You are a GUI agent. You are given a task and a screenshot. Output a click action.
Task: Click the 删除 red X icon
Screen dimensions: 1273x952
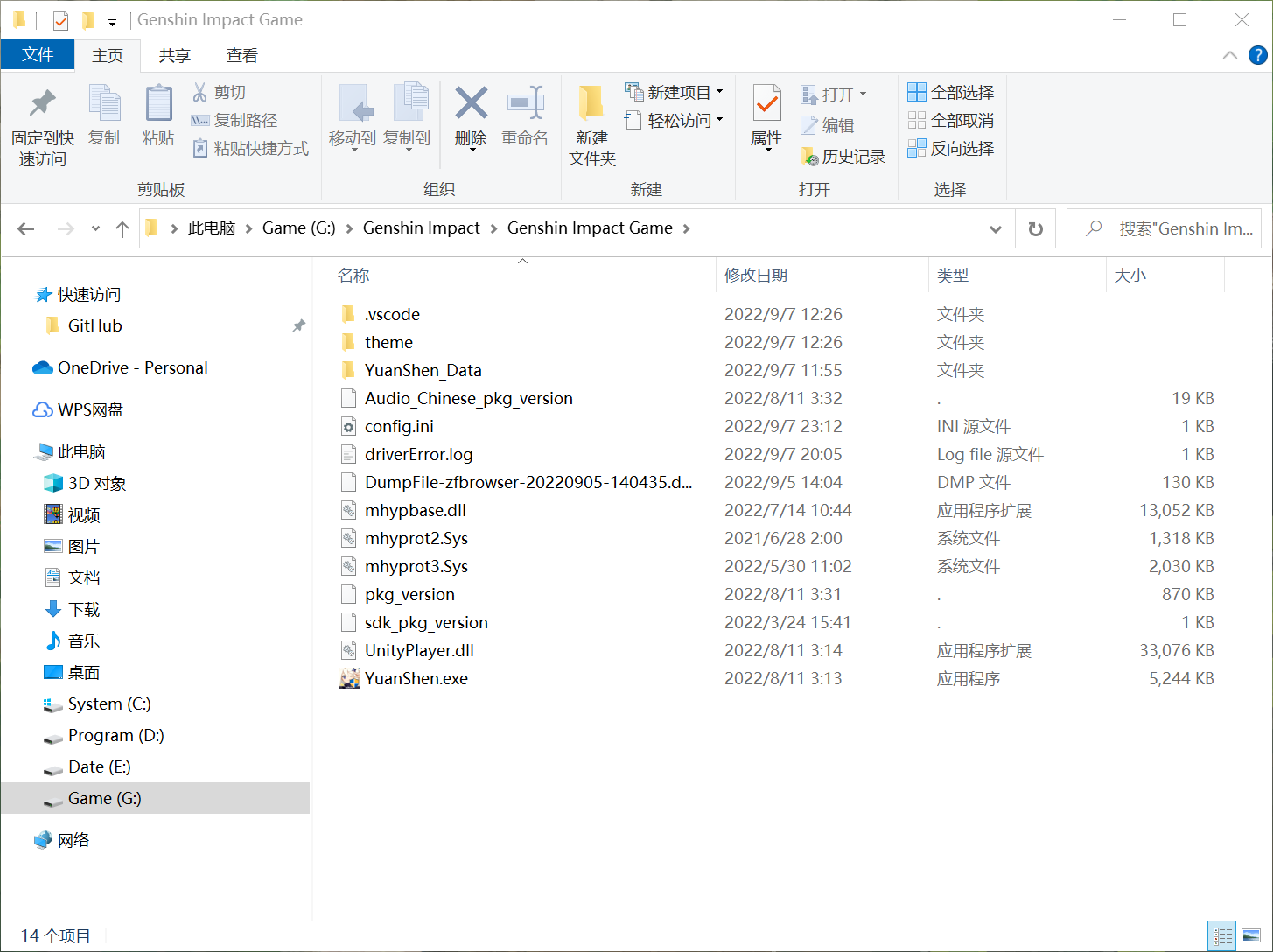click(472, 103)
